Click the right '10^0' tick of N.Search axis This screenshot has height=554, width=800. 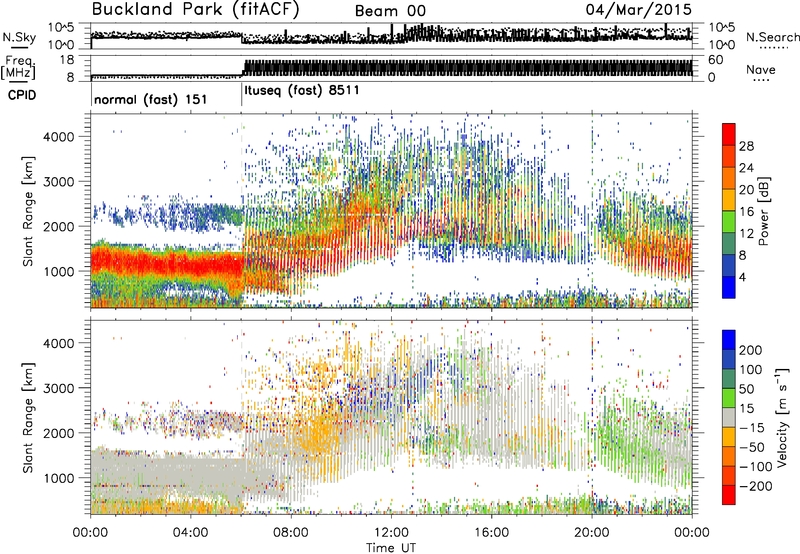[x=722, y=45]
